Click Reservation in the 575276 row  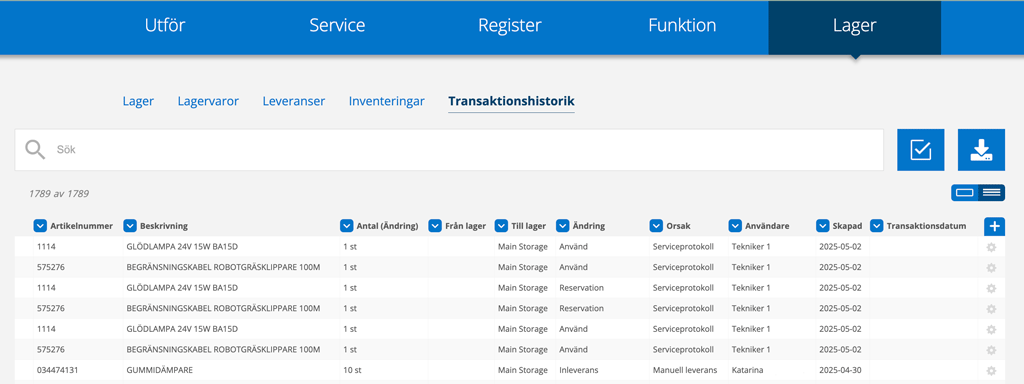(581, 308)
